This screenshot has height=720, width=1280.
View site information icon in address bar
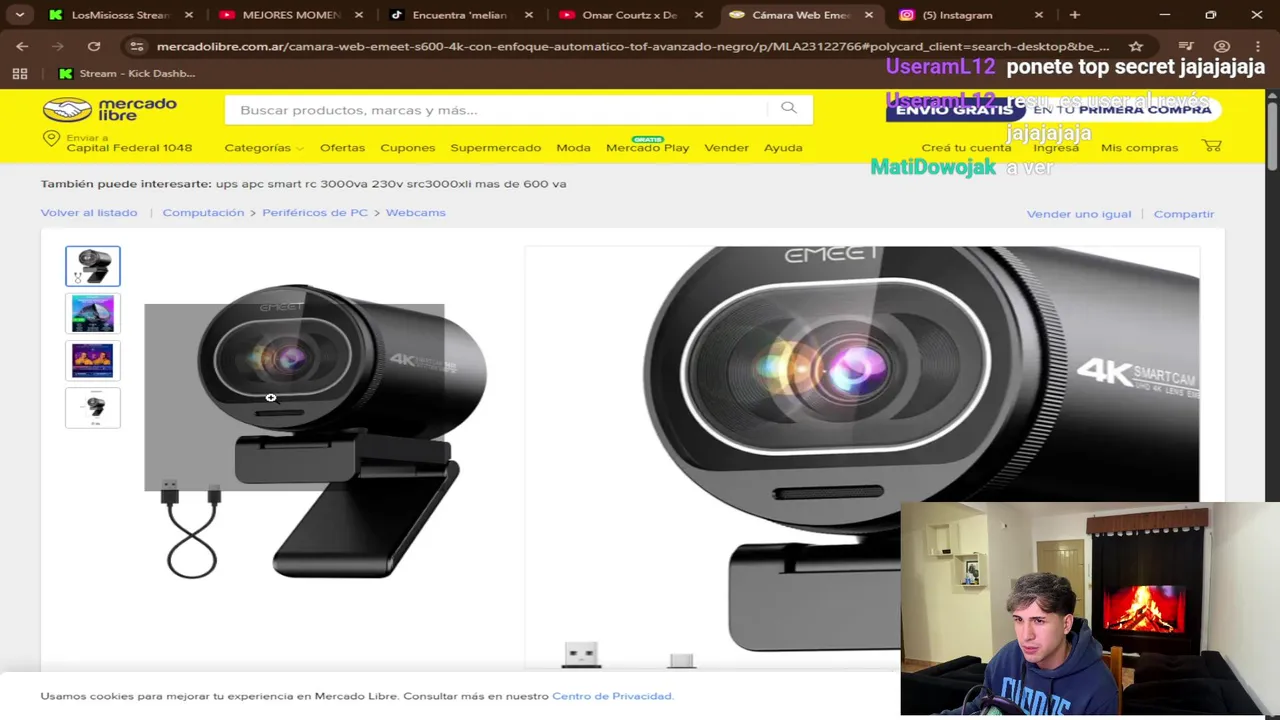point(137,46)
